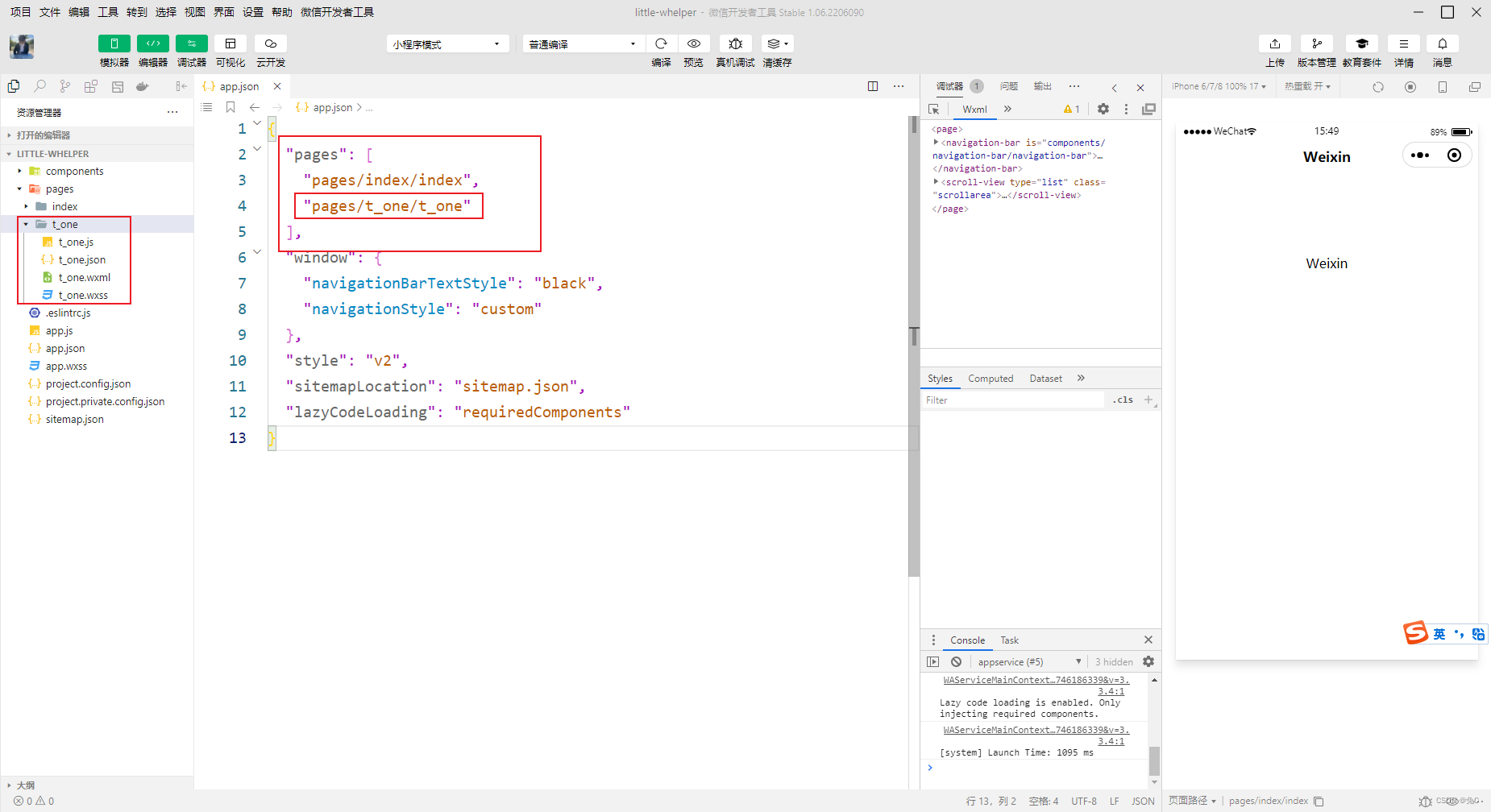The image size is (1491, 812).
Task: Click the element inspector select icon
Action: pos(934,110)
